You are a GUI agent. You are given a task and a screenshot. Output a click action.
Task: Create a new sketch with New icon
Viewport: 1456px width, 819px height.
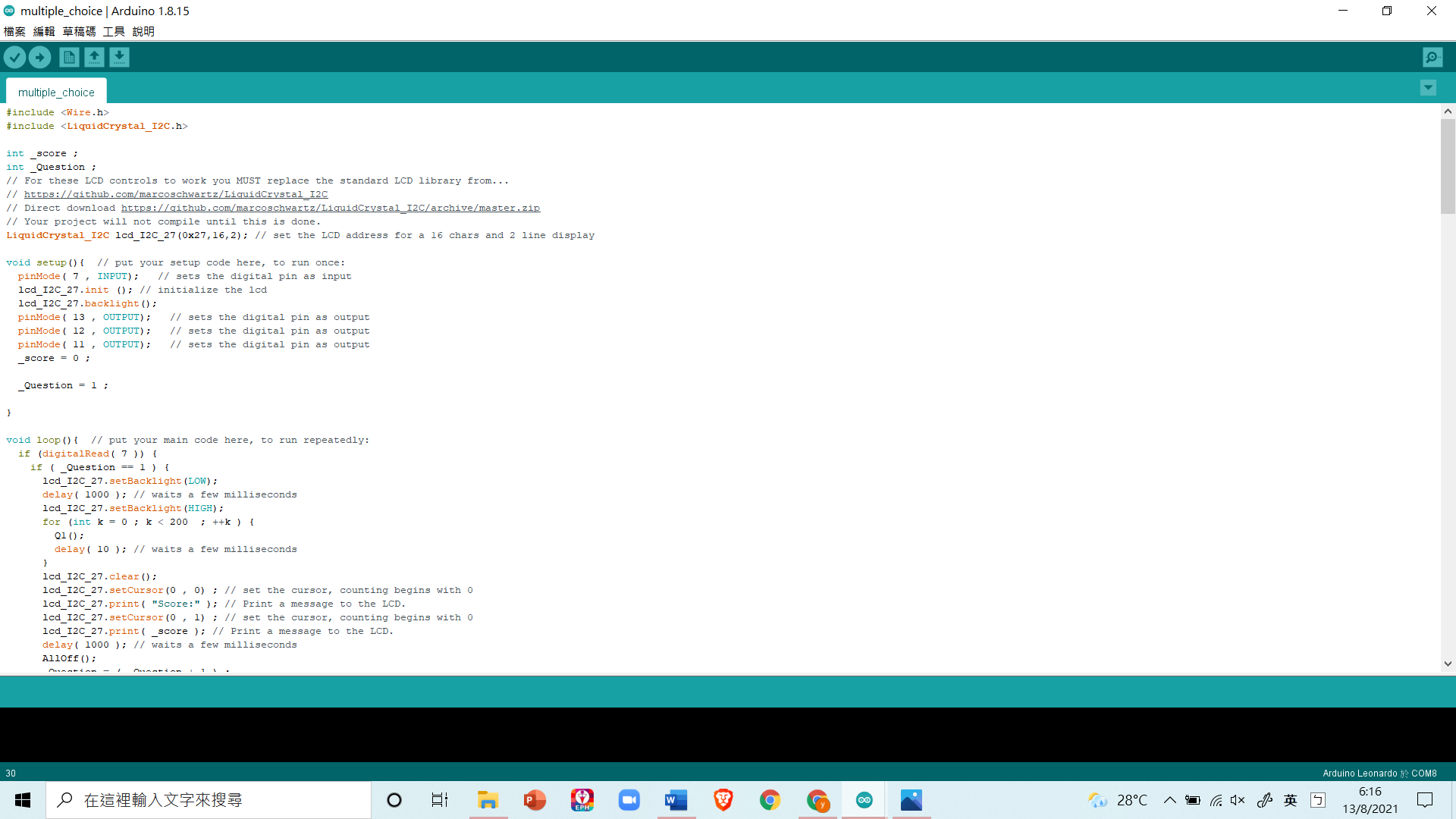pyautogui.click(x=69, y=57)
